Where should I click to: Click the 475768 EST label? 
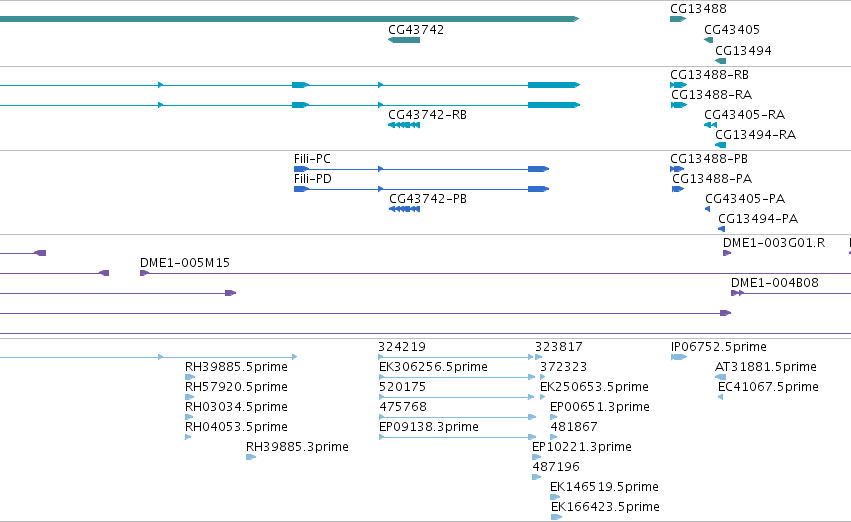click(x=403, y=408)
